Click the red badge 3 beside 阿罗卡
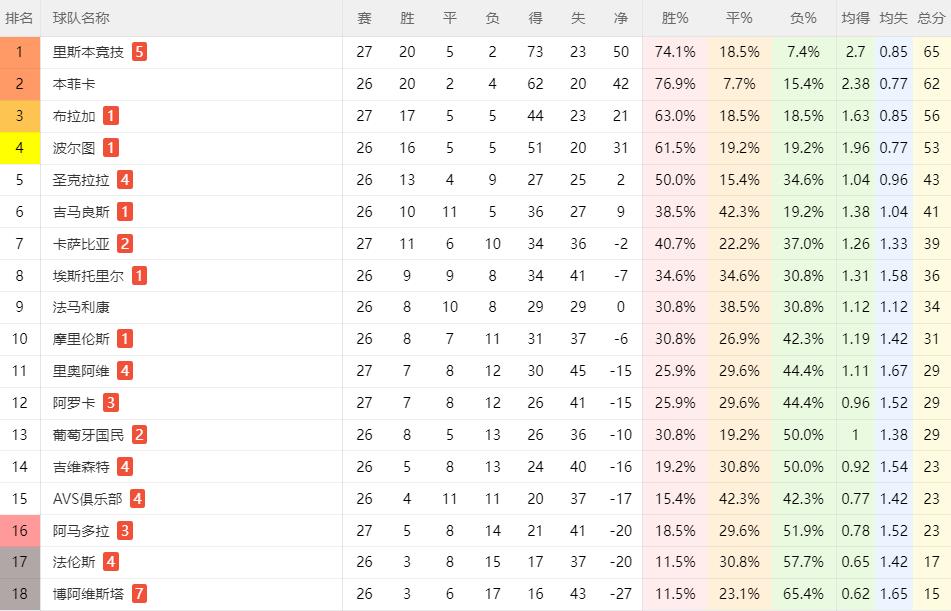Screen dimensions: 951x611 tap(110, 403)
